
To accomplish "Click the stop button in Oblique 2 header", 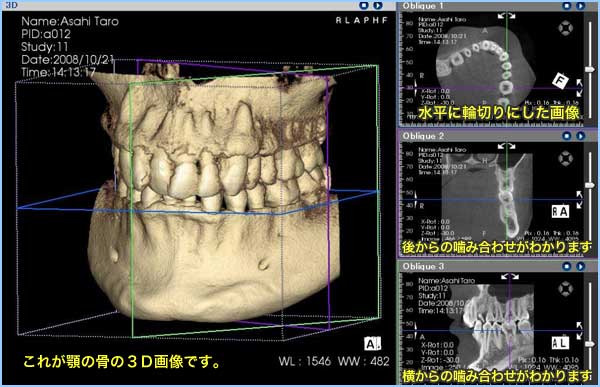I will [x=567, y=136].
